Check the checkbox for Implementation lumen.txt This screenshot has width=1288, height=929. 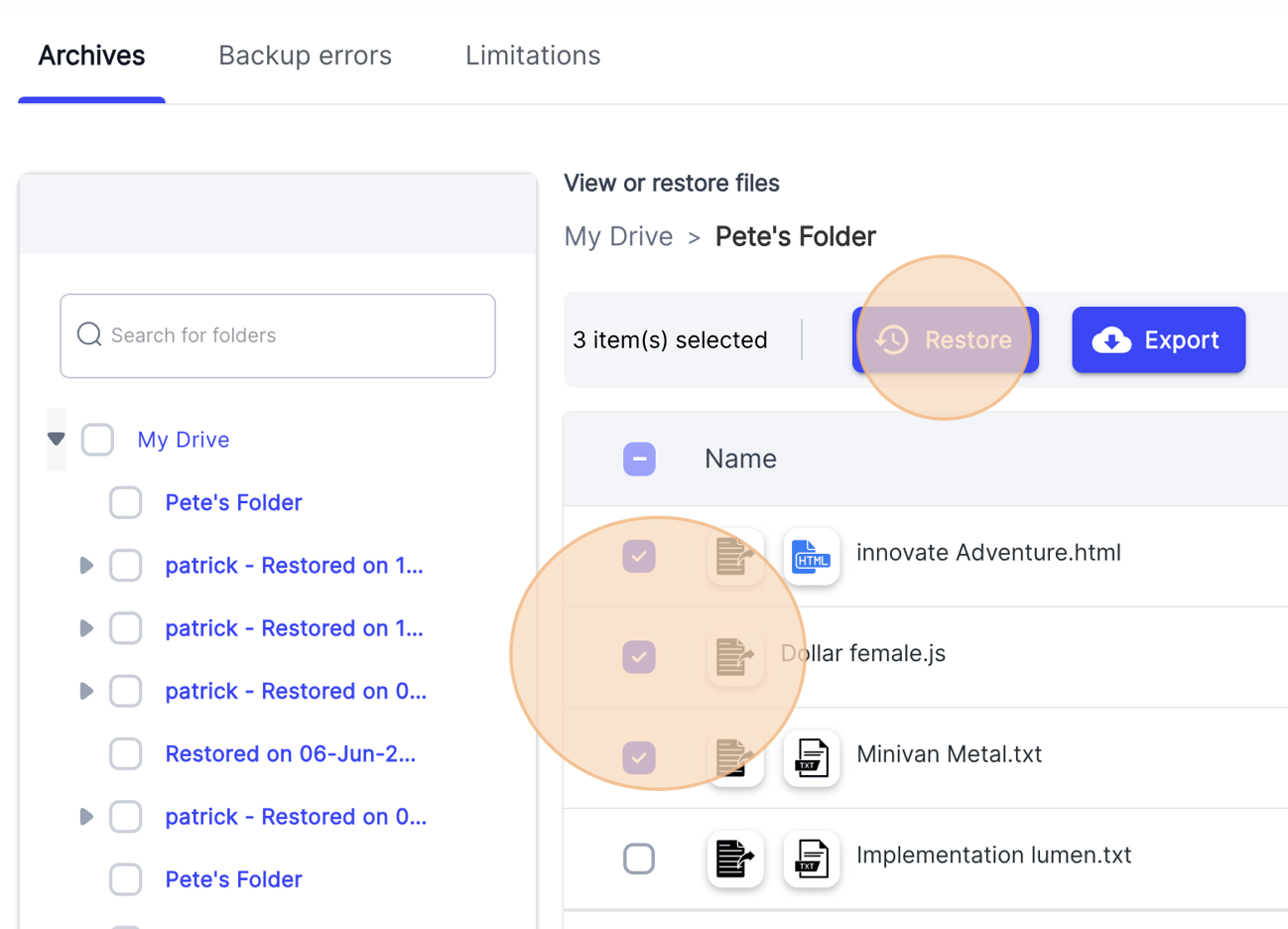[639, 859]
